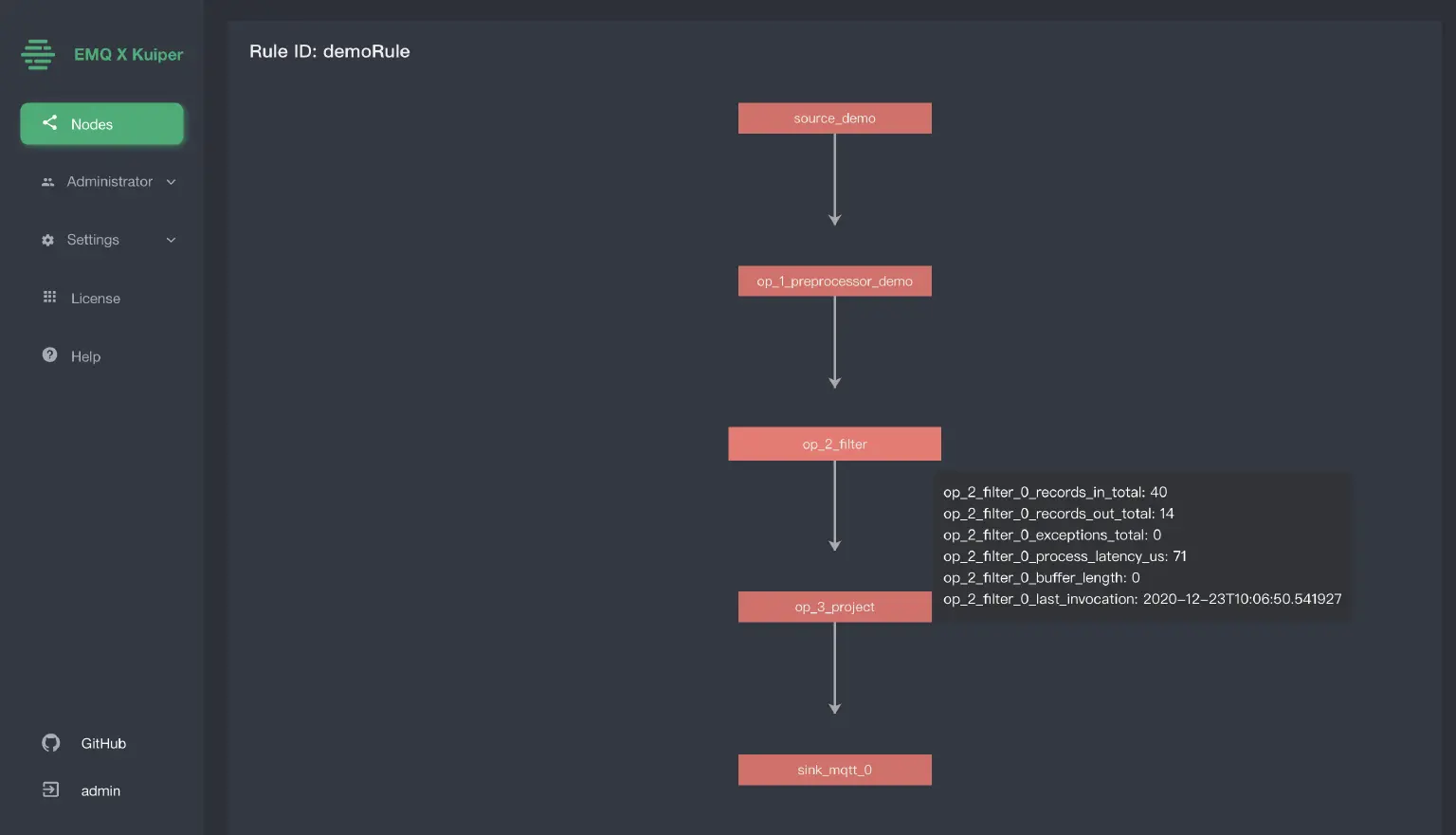The height and width of the screenshot is (835, 1456).
Task: Open the Help menu item
Action: [85, 356]
